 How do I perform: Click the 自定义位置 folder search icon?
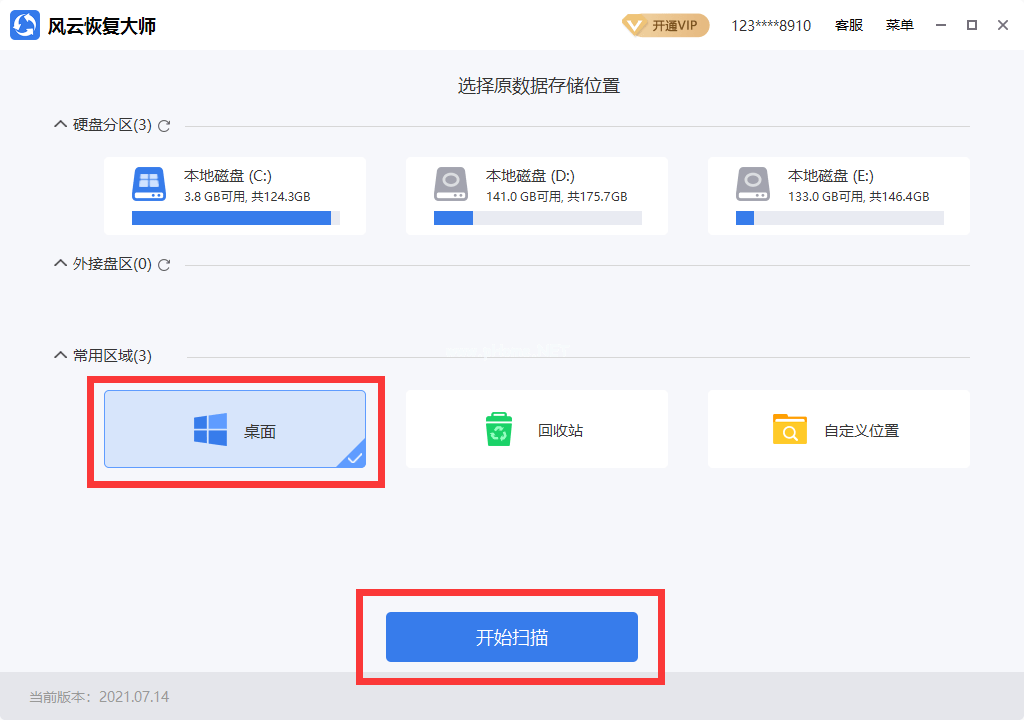[790, 428]
